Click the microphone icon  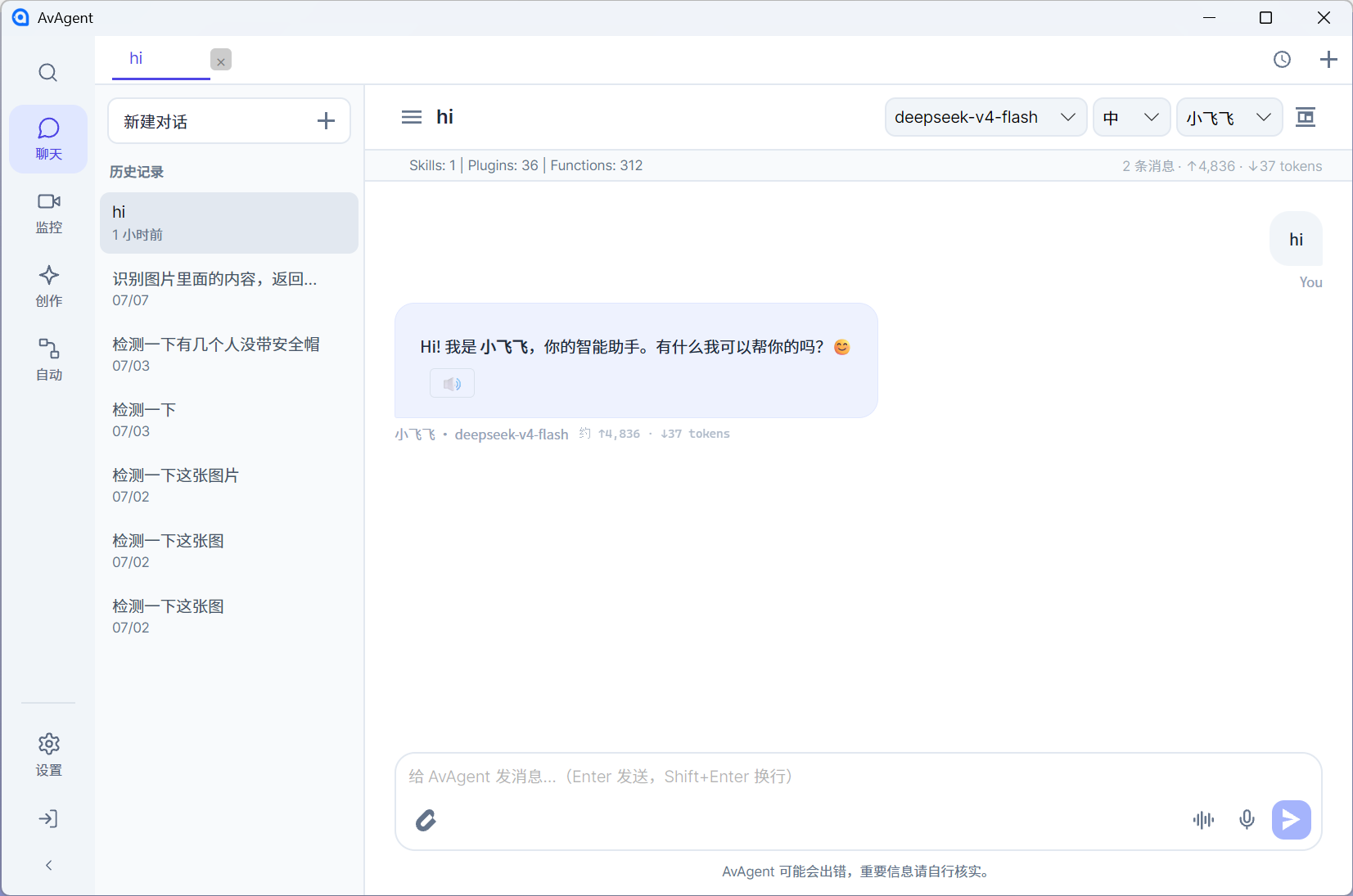point(1247,820)
